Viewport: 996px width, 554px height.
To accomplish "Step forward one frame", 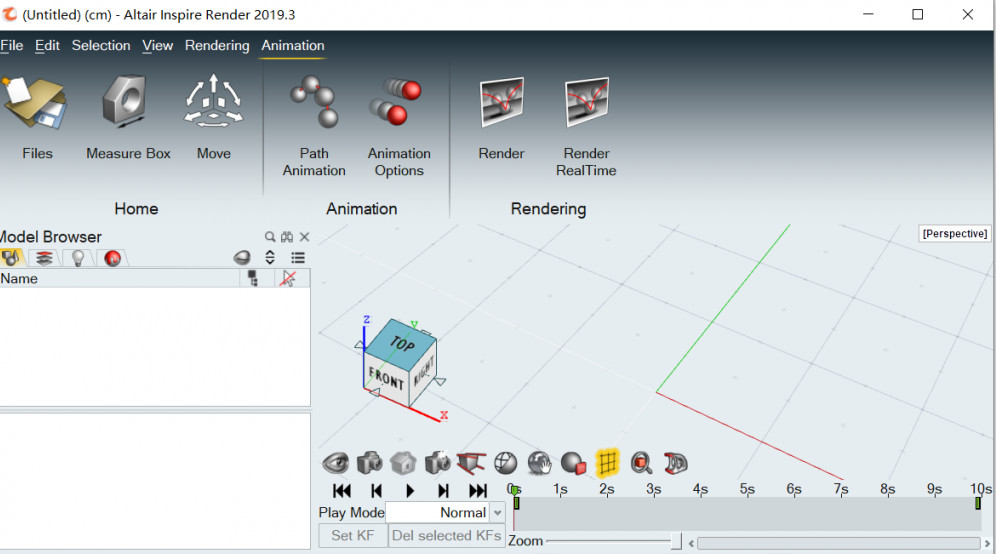I will [x=443, y=490].
